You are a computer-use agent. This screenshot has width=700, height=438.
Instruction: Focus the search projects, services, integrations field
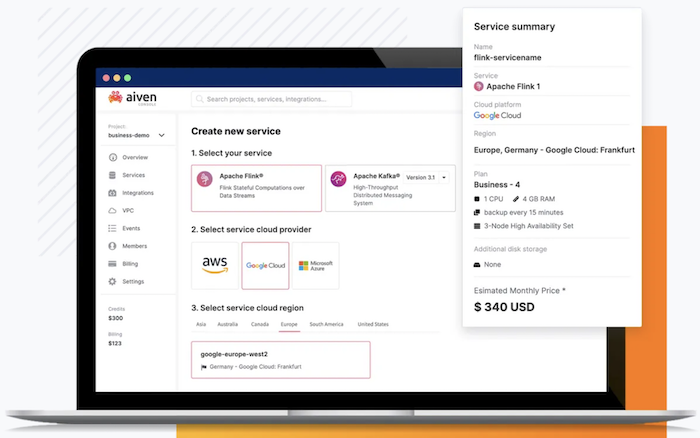(x=271, y=99)
